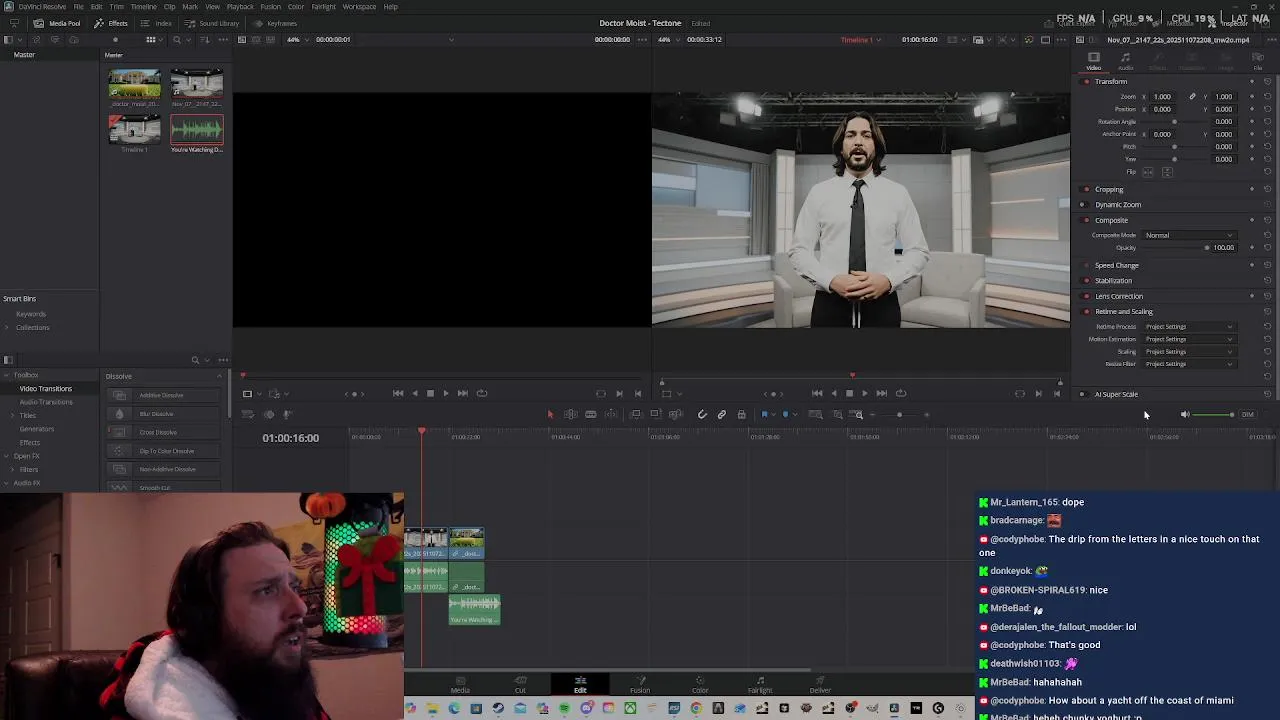Open the Inspector File tab

(1258, 61)
